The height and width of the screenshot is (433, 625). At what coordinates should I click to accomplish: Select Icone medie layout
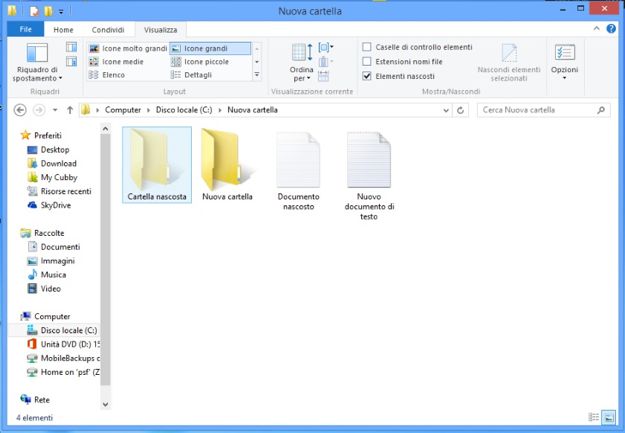coord(116,62)
